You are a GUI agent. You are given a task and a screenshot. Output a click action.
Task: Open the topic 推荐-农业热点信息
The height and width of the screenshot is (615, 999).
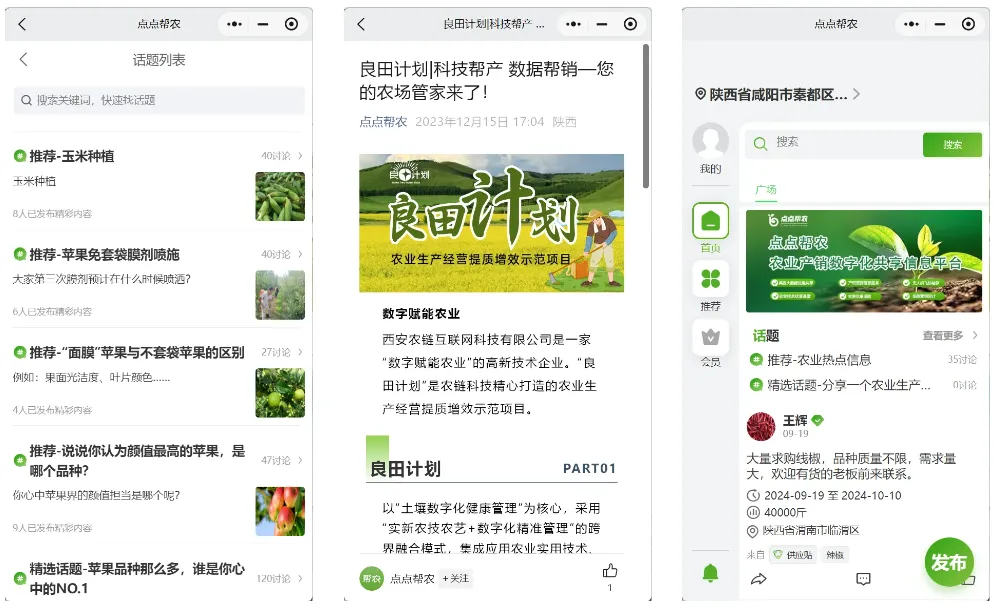[x=819, y=360]
